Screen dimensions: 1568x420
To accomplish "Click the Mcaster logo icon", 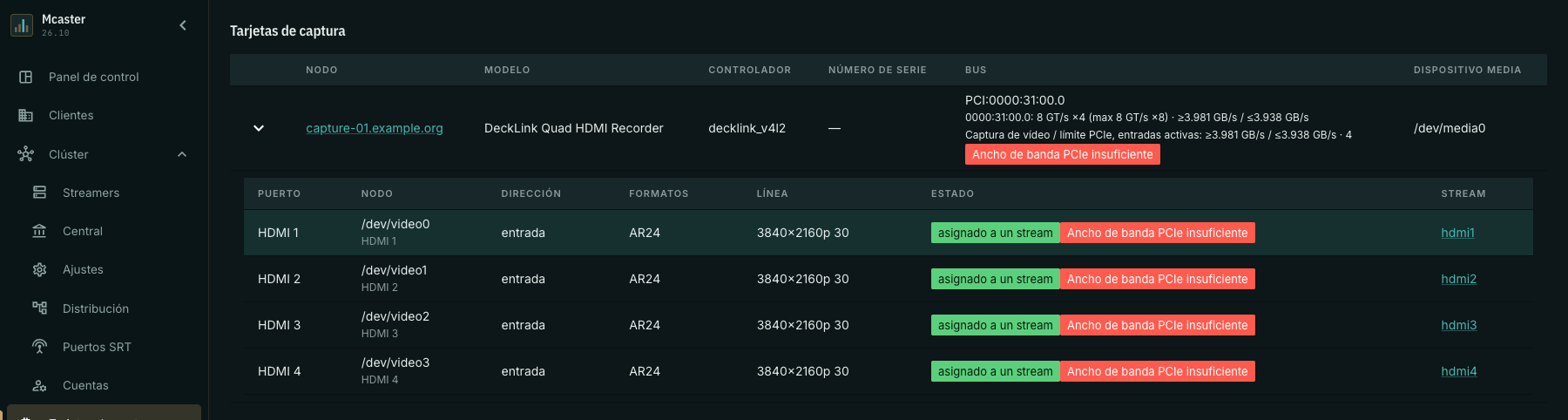I will 22,25.
